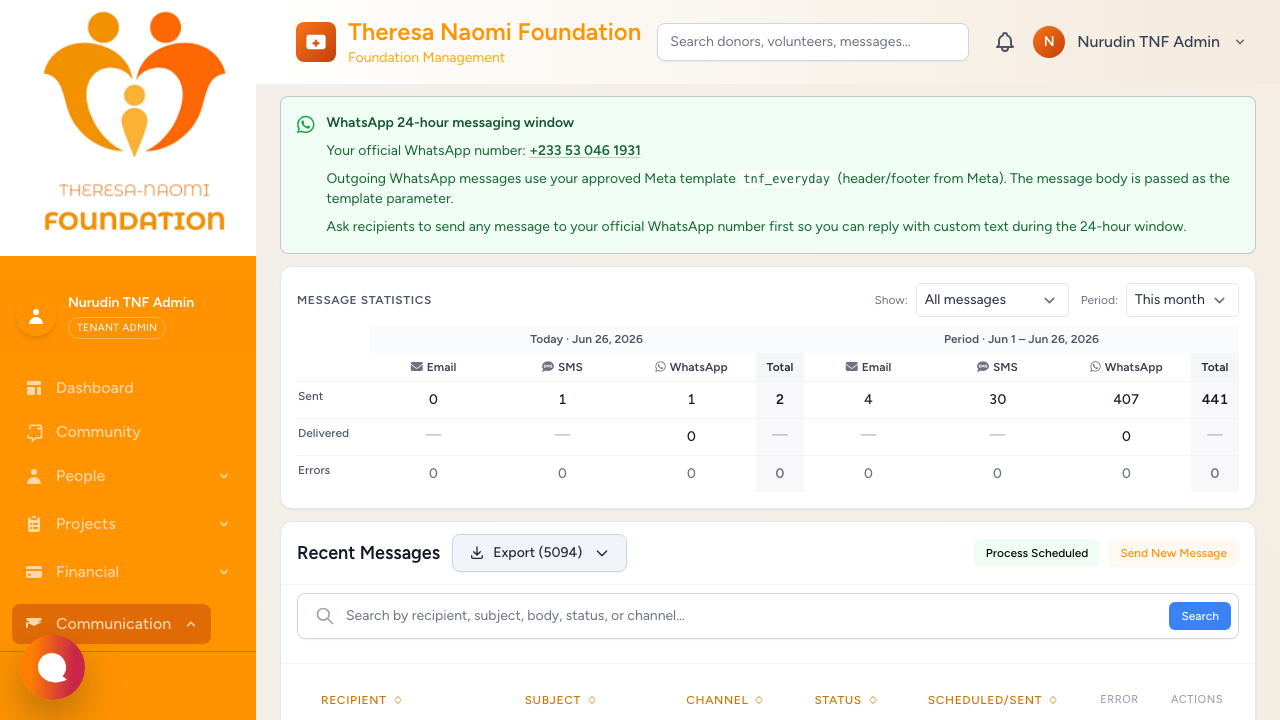Click the People person icon in sidebar
The width and height of the screenshot is (1280, 720).
35,476
